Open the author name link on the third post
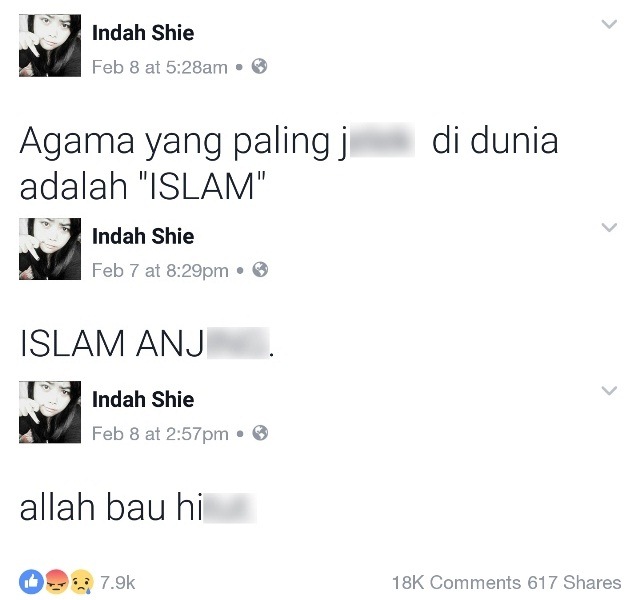 click(x=143, y=399)
